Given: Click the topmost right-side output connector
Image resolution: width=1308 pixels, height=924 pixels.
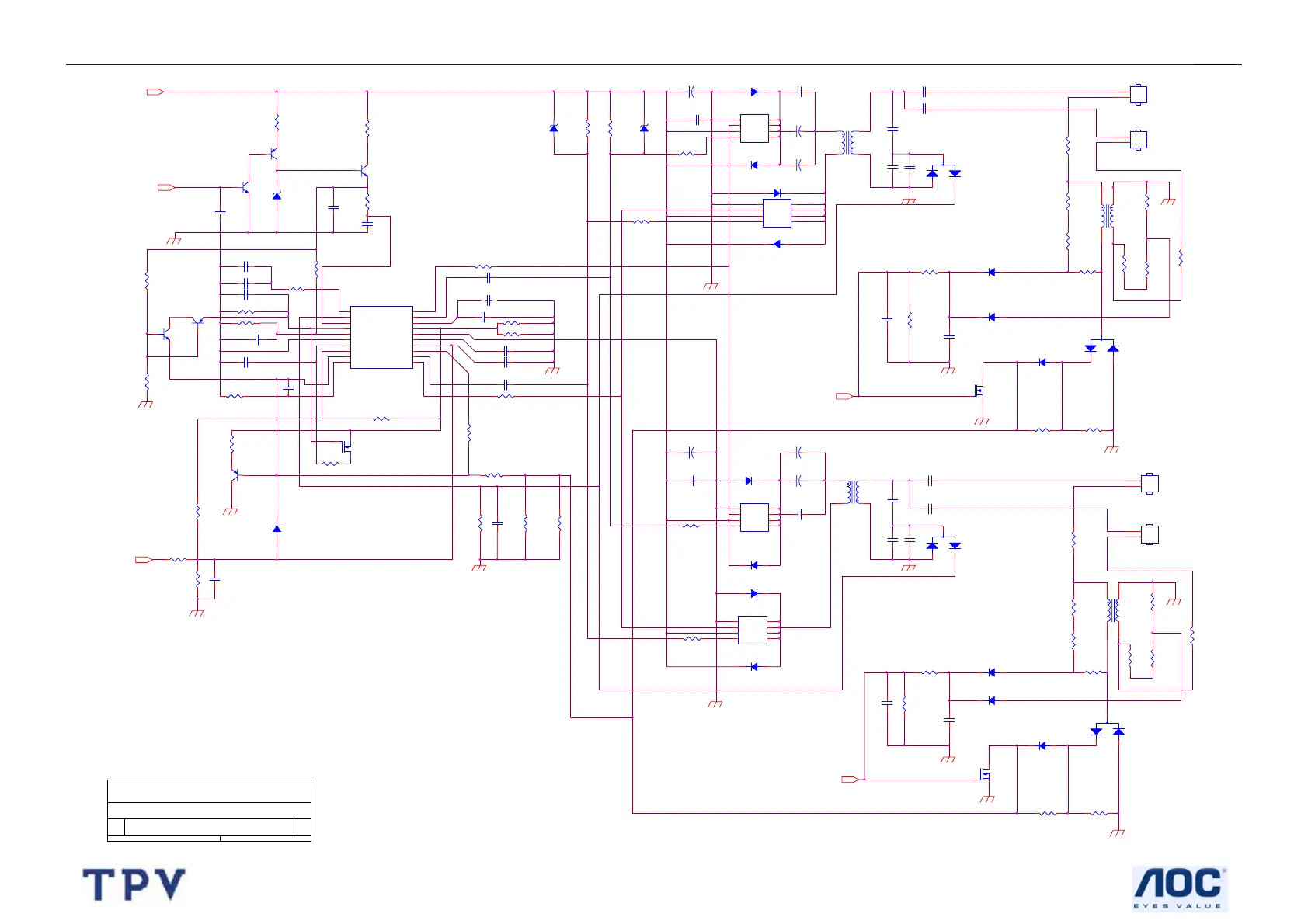Looking at the screenshot, I should [x=1137, y=94].
